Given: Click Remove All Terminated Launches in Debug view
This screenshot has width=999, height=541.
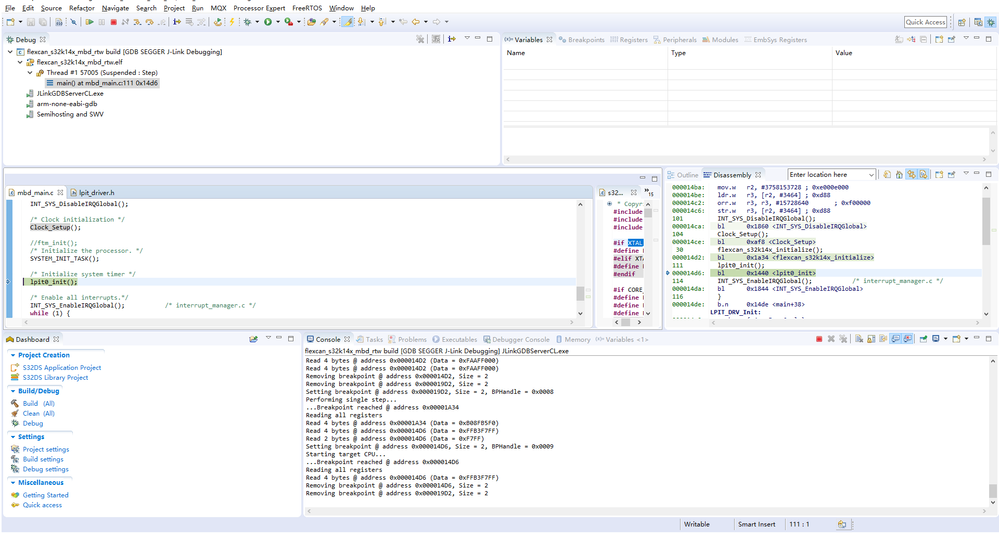Looking at the screenshot, I should coord(420,39).
